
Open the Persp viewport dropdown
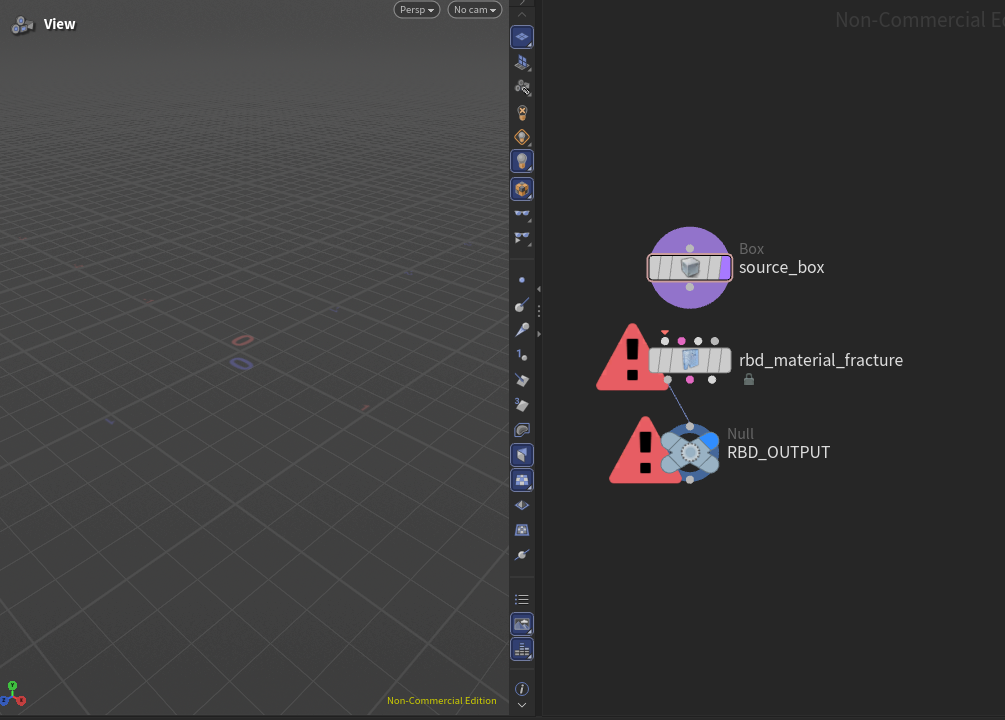tap(417, 10)
